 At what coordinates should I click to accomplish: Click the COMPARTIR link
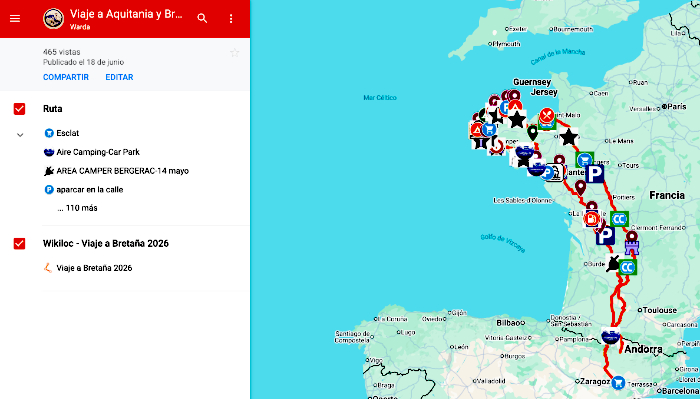(x=66, y=77)
